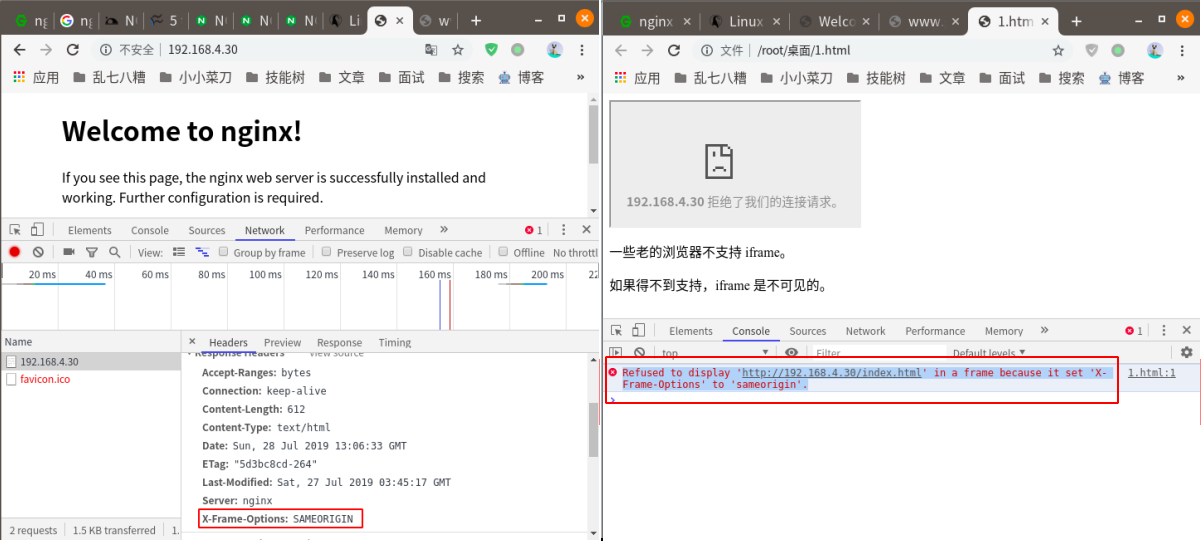Open a new tab in left browser

[475, 20]
